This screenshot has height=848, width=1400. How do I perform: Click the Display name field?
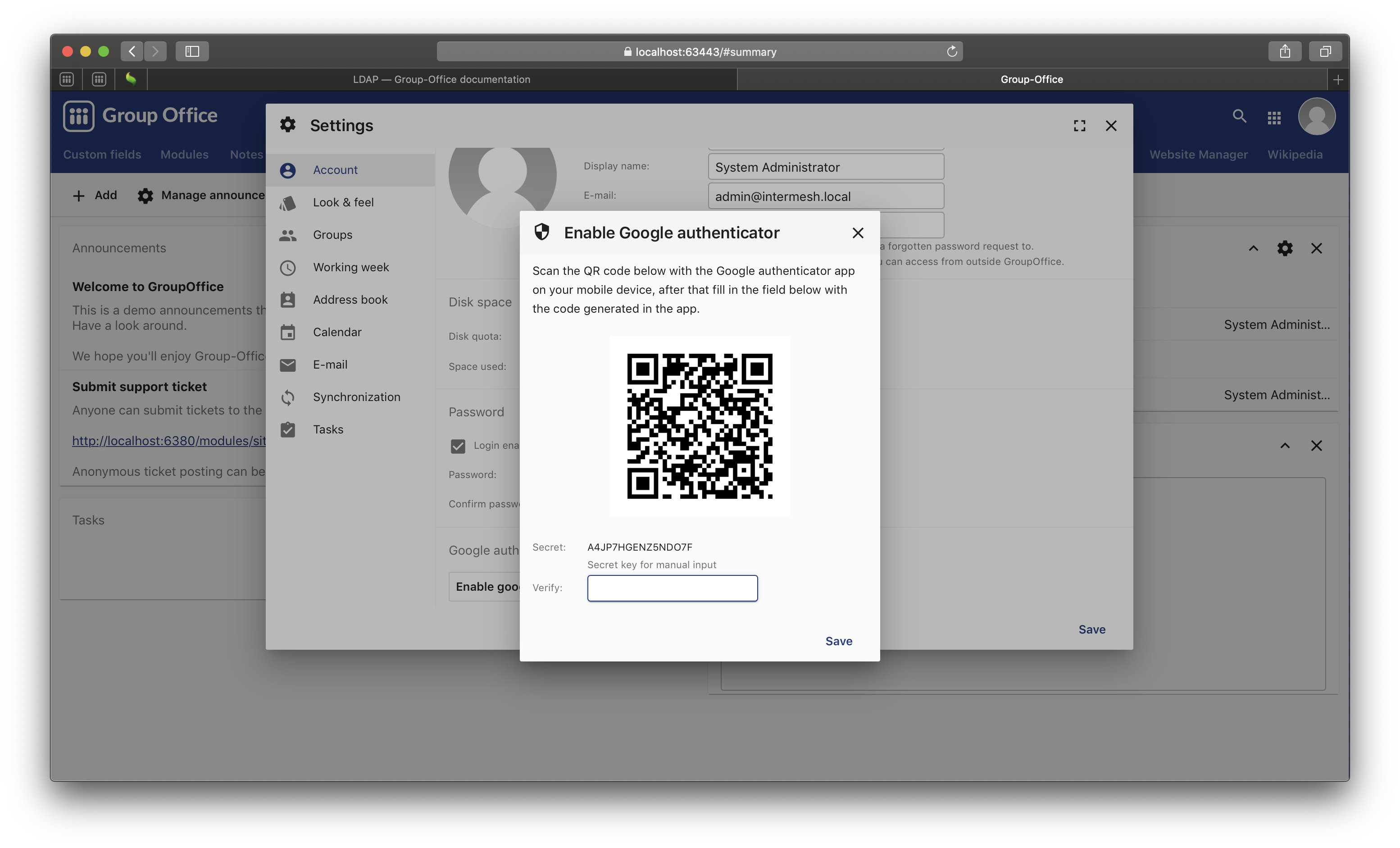(x=826, y=167)
